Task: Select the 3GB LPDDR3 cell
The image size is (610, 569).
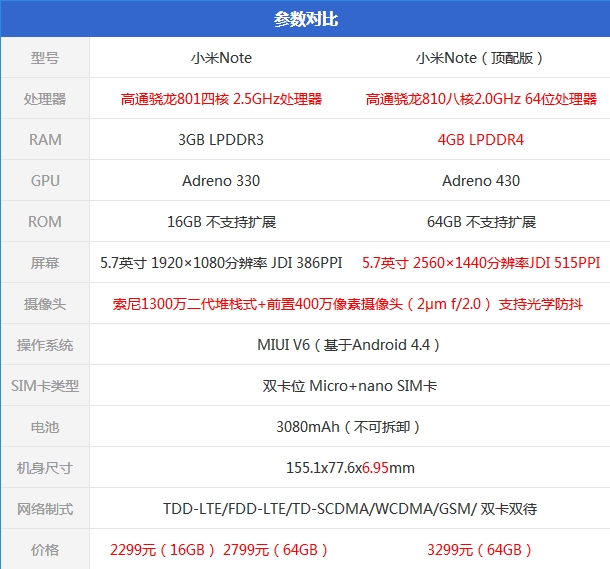Action: [221, 140]
